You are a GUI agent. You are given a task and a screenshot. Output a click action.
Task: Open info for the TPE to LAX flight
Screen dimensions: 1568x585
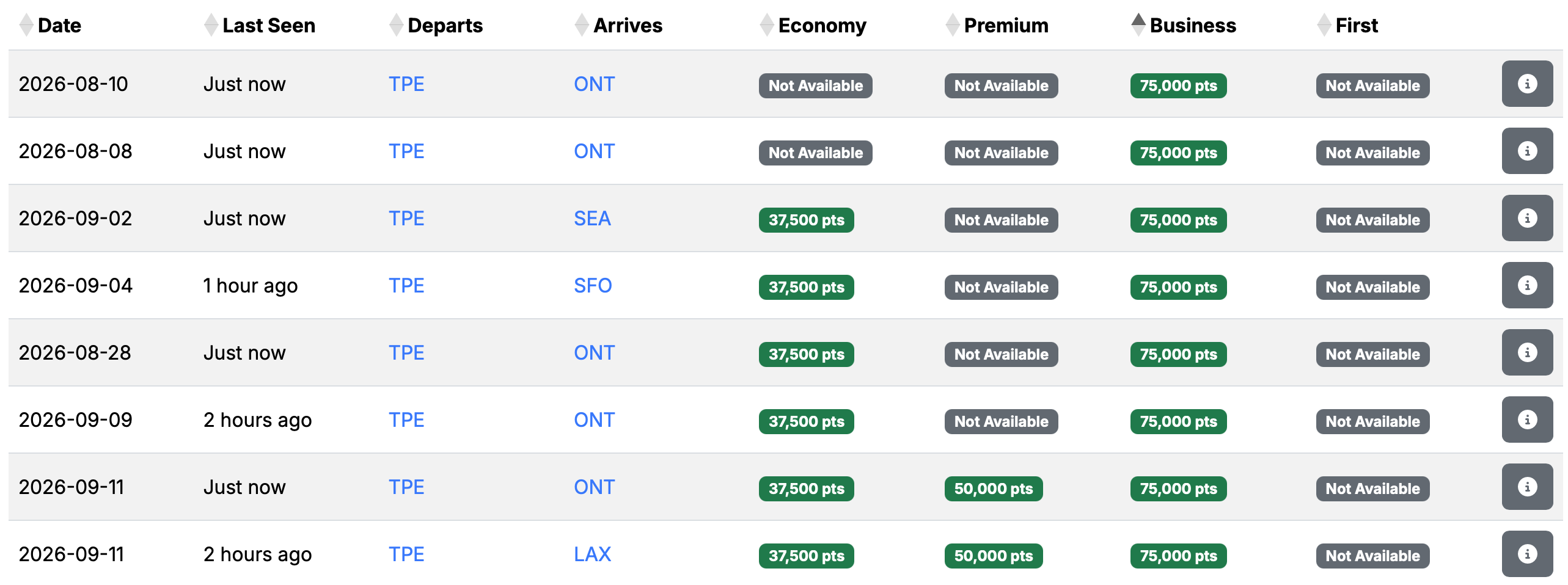pos(1526,554)
